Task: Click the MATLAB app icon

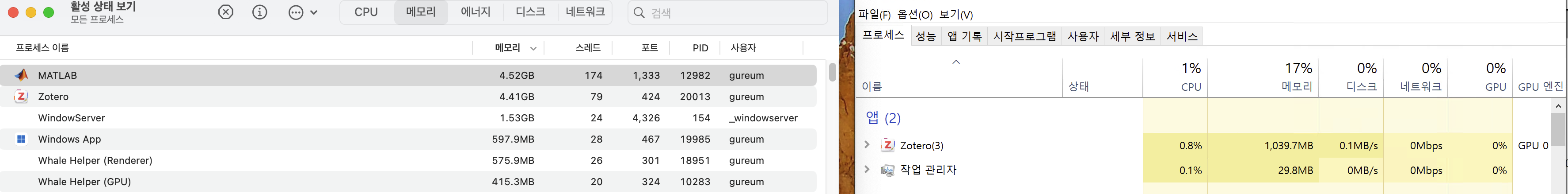Action: pyautogui.click(x=21, y=75)
